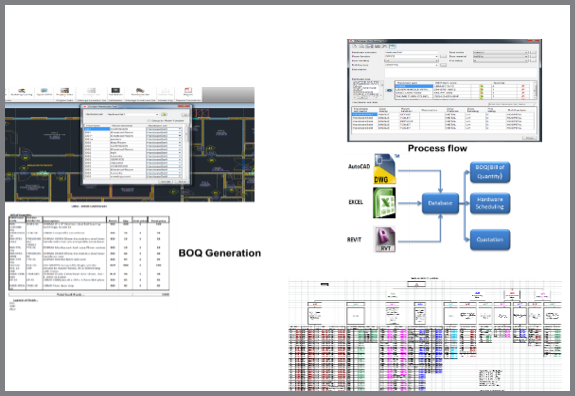This screenshot has width=575, height=396.
Task: Click the highlighted rightmost toolbar icon in the hardware dialog
Action: [393, 47]
